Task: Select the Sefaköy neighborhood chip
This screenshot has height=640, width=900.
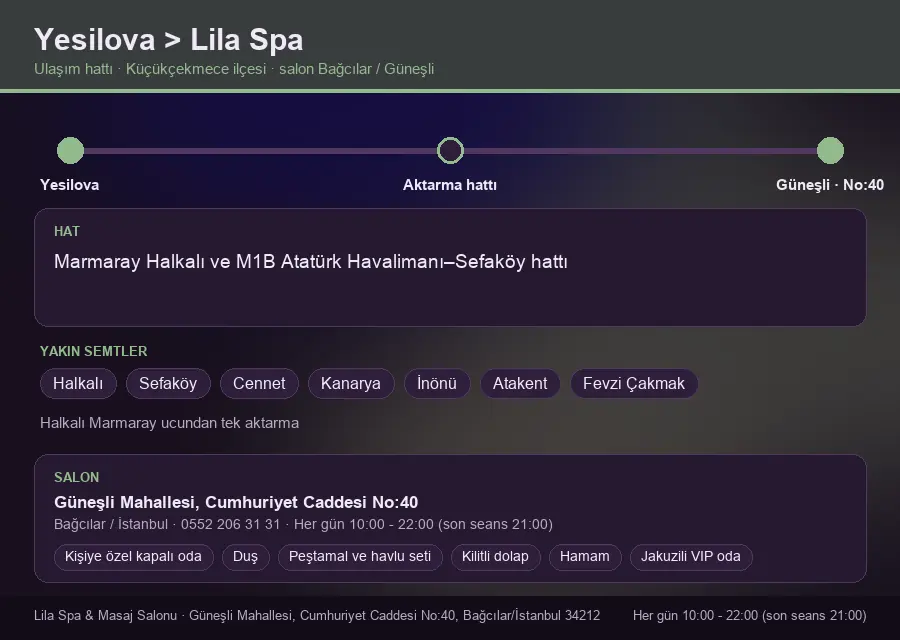Action: pyautogui.click(x=168, y=383)
